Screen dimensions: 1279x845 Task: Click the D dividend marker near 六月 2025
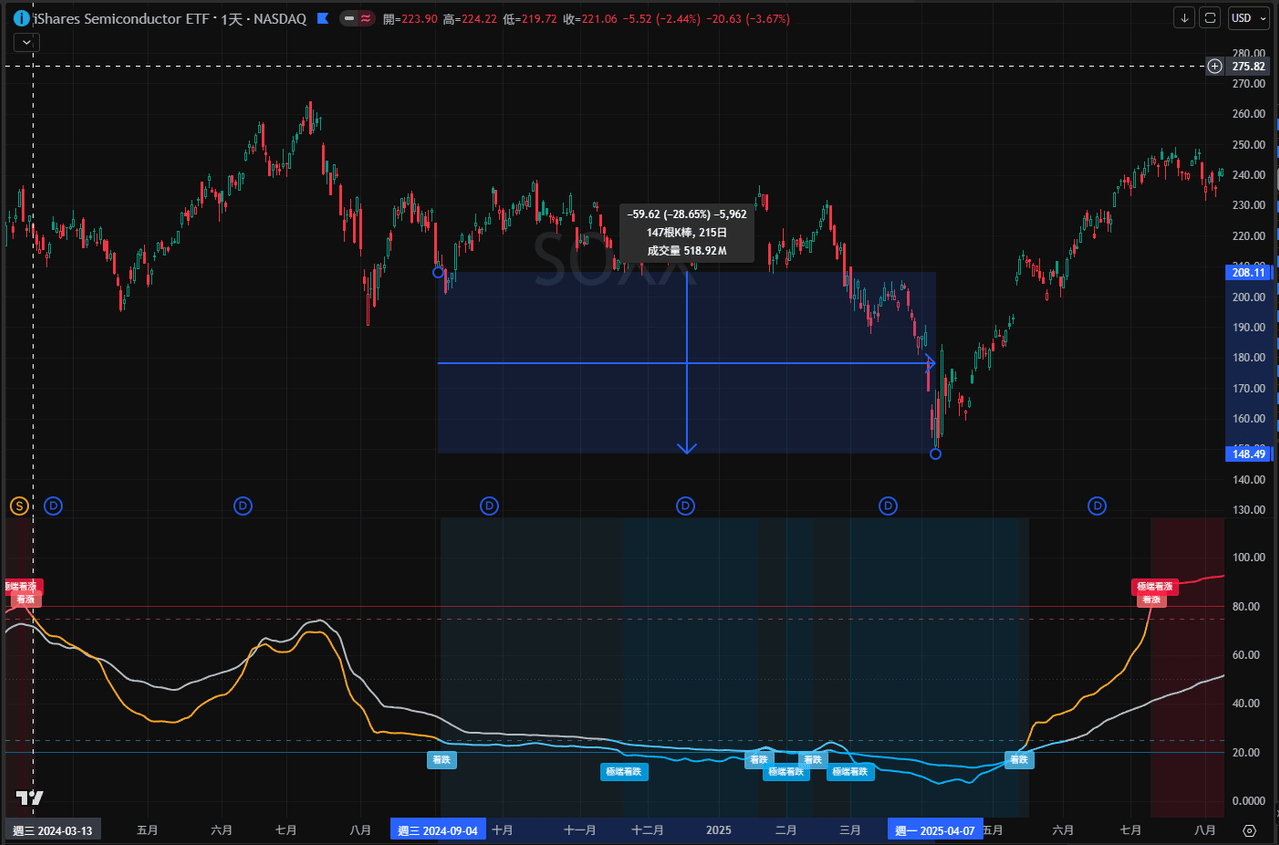pos(1098,506)
